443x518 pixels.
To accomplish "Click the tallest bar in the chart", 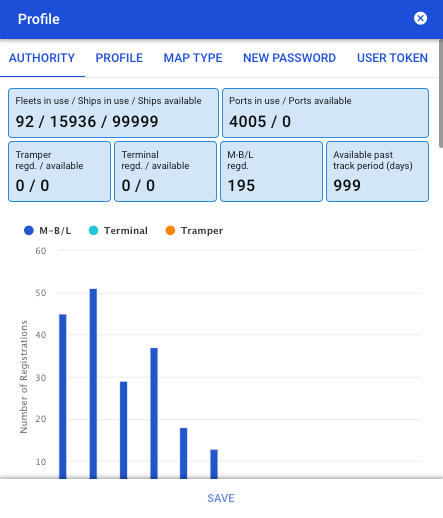I will pyautogui.click(x=93, y=384).
